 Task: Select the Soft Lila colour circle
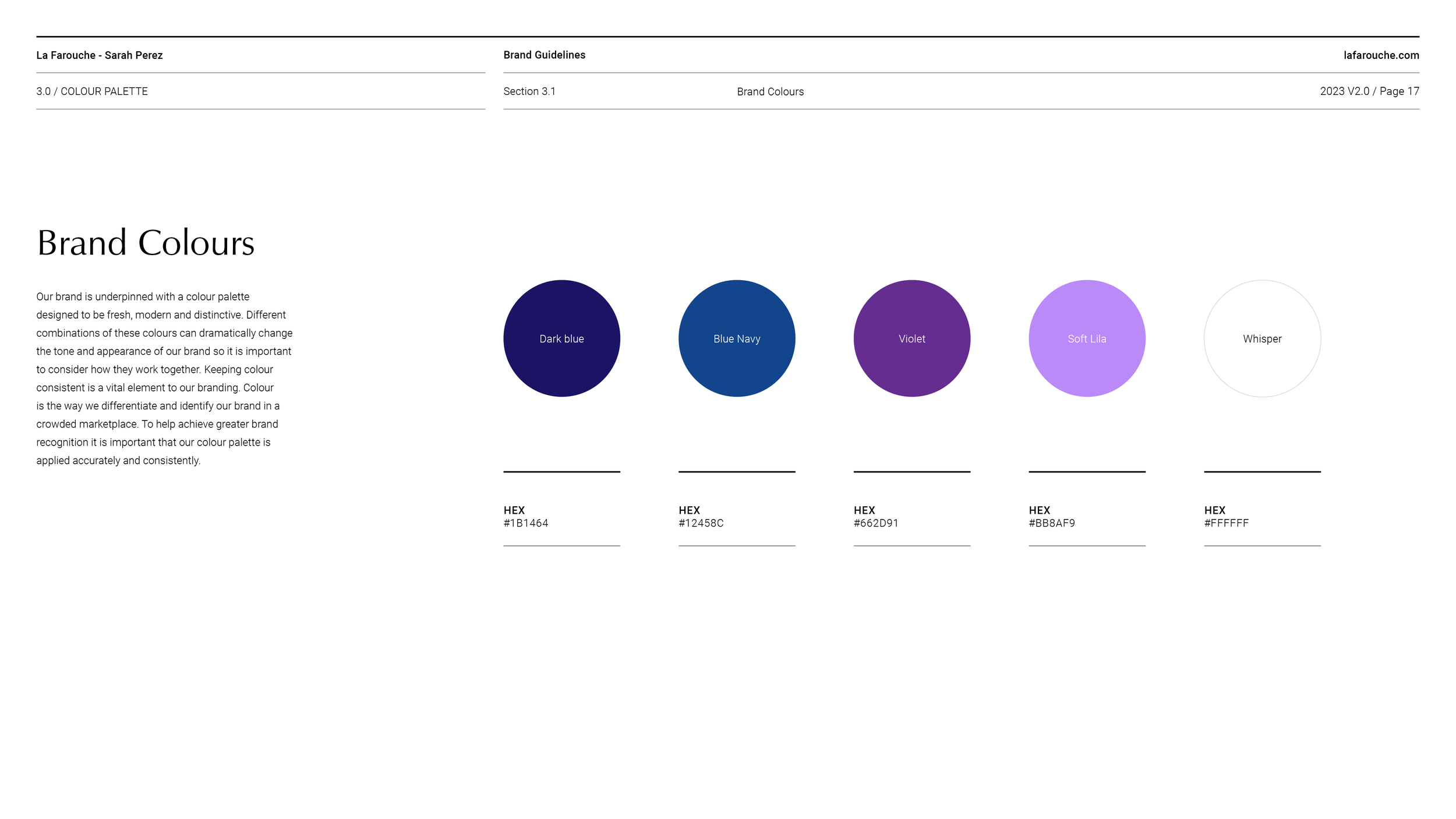pyautogui.click(x=1087, y=338)
